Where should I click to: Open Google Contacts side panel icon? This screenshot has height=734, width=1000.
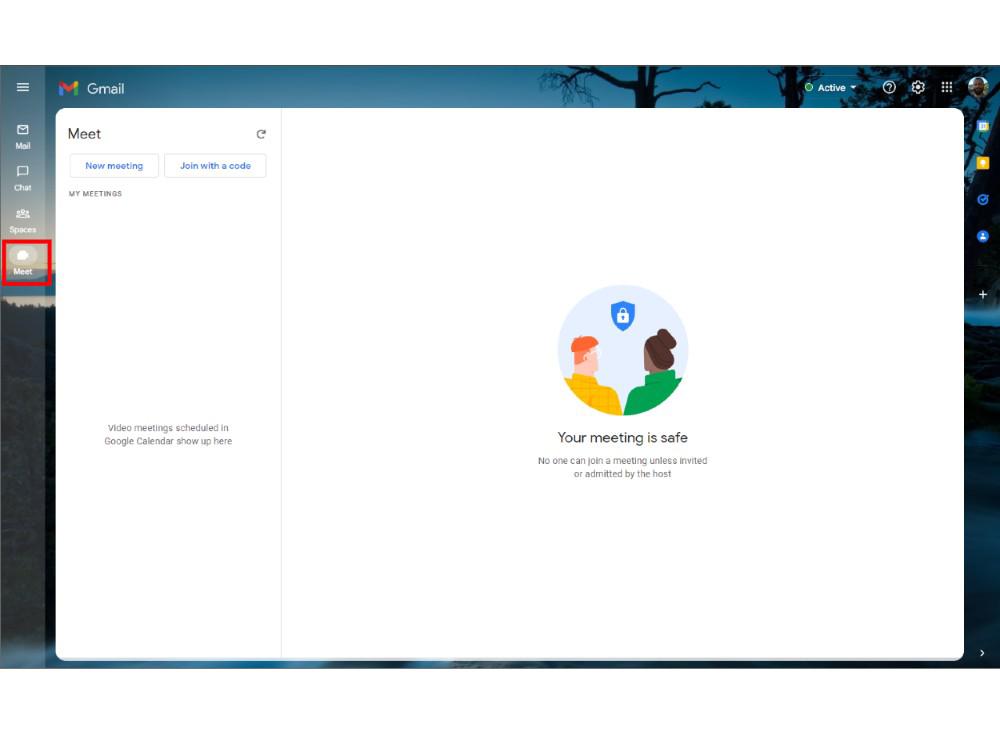tap(983, 237)
